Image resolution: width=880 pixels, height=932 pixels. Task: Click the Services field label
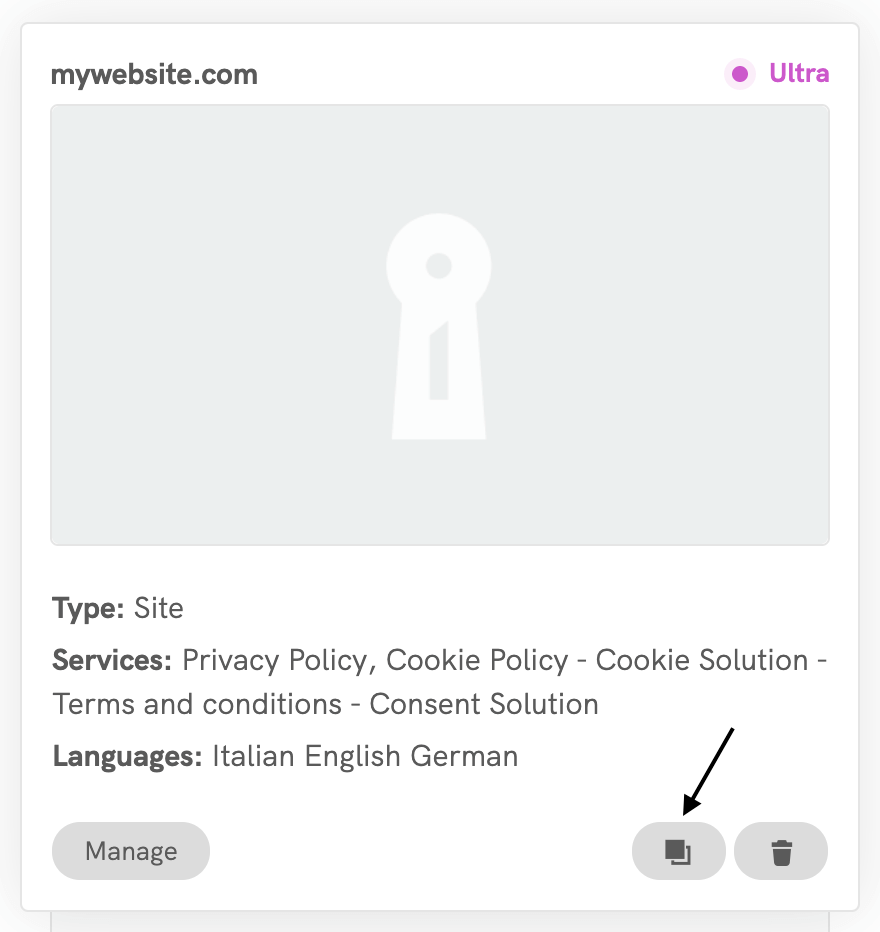click(112, 661)
